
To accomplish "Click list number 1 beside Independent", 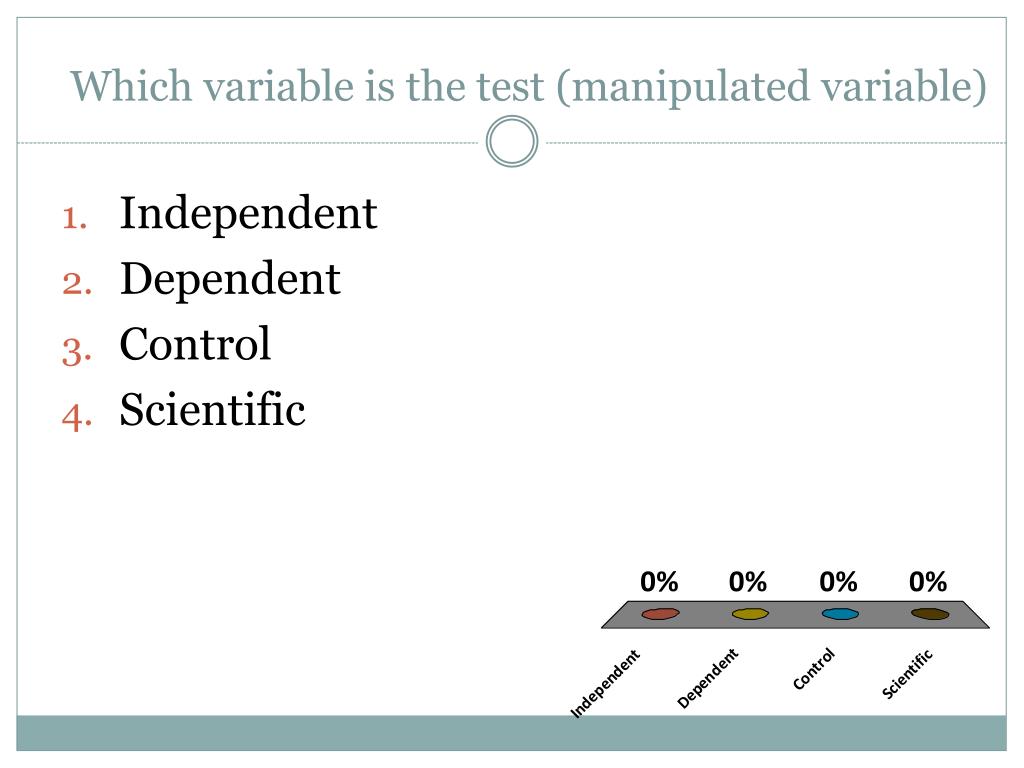I will coord(76,217).
